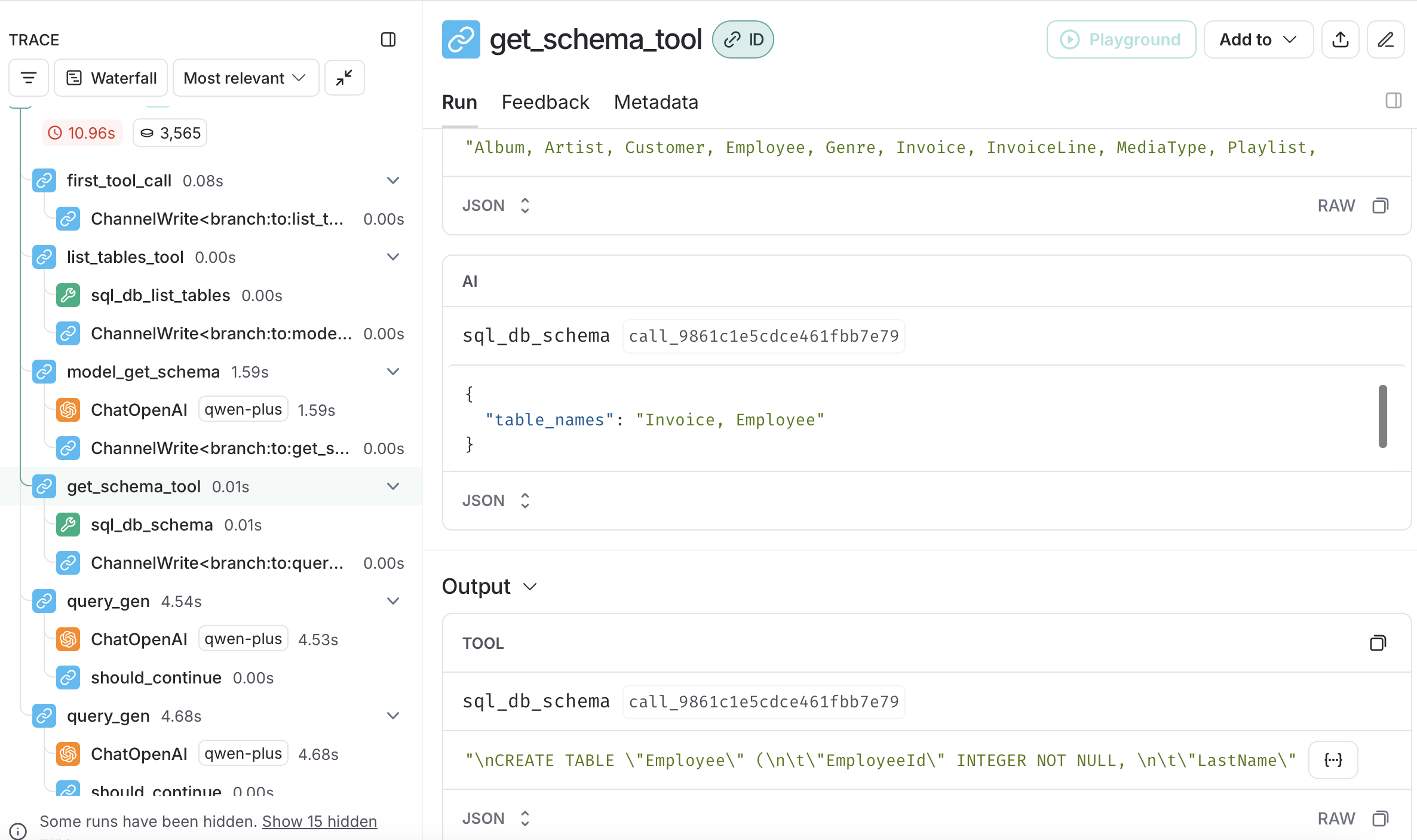Open the Add to dropdown

coord(1257,39)
